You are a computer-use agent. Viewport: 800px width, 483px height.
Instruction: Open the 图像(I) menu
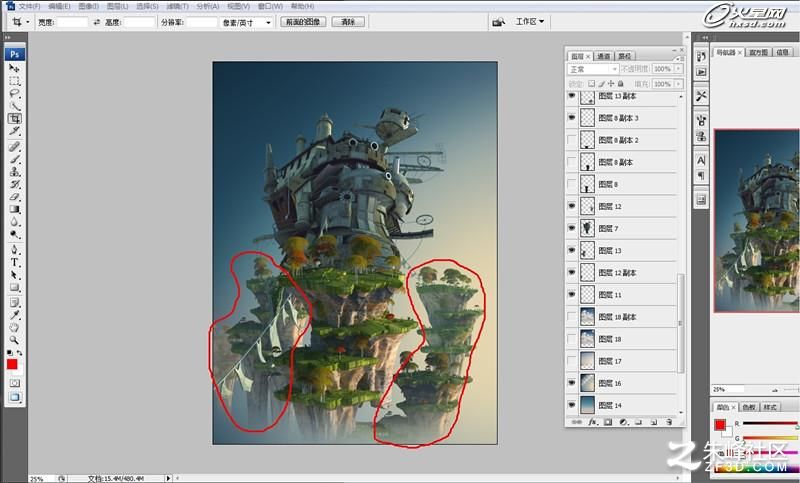point(89,7)
